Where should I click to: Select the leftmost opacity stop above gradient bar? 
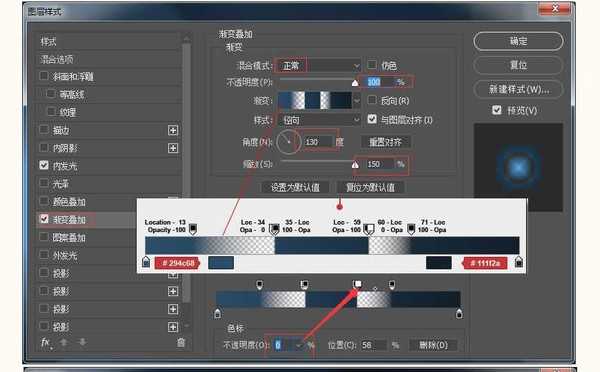point(259,284)
